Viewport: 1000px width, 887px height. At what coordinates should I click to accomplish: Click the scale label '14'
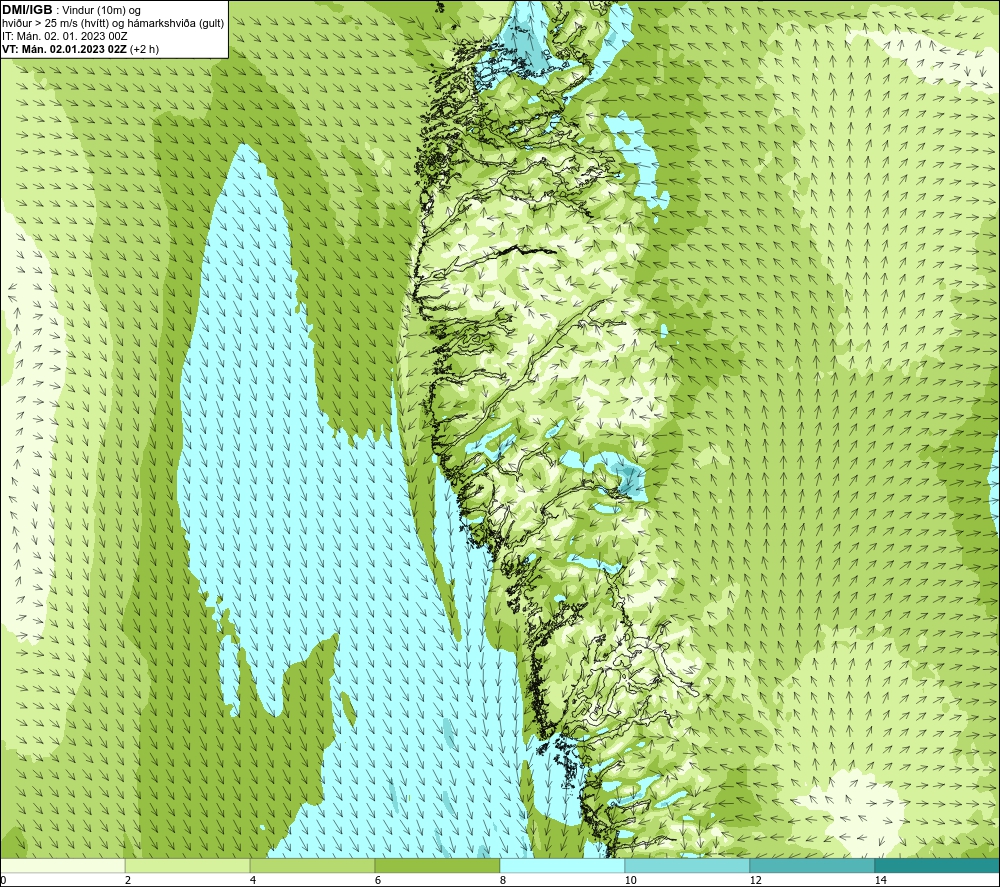click(x=880, y=880)
